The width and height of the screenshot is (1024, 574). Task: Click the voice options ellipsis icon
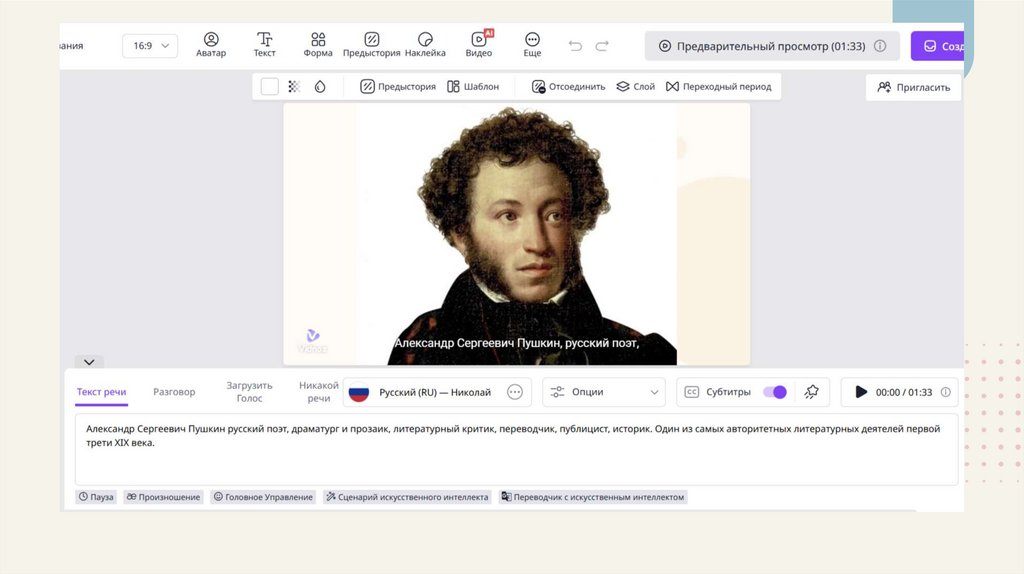click(x=515, y=392)
